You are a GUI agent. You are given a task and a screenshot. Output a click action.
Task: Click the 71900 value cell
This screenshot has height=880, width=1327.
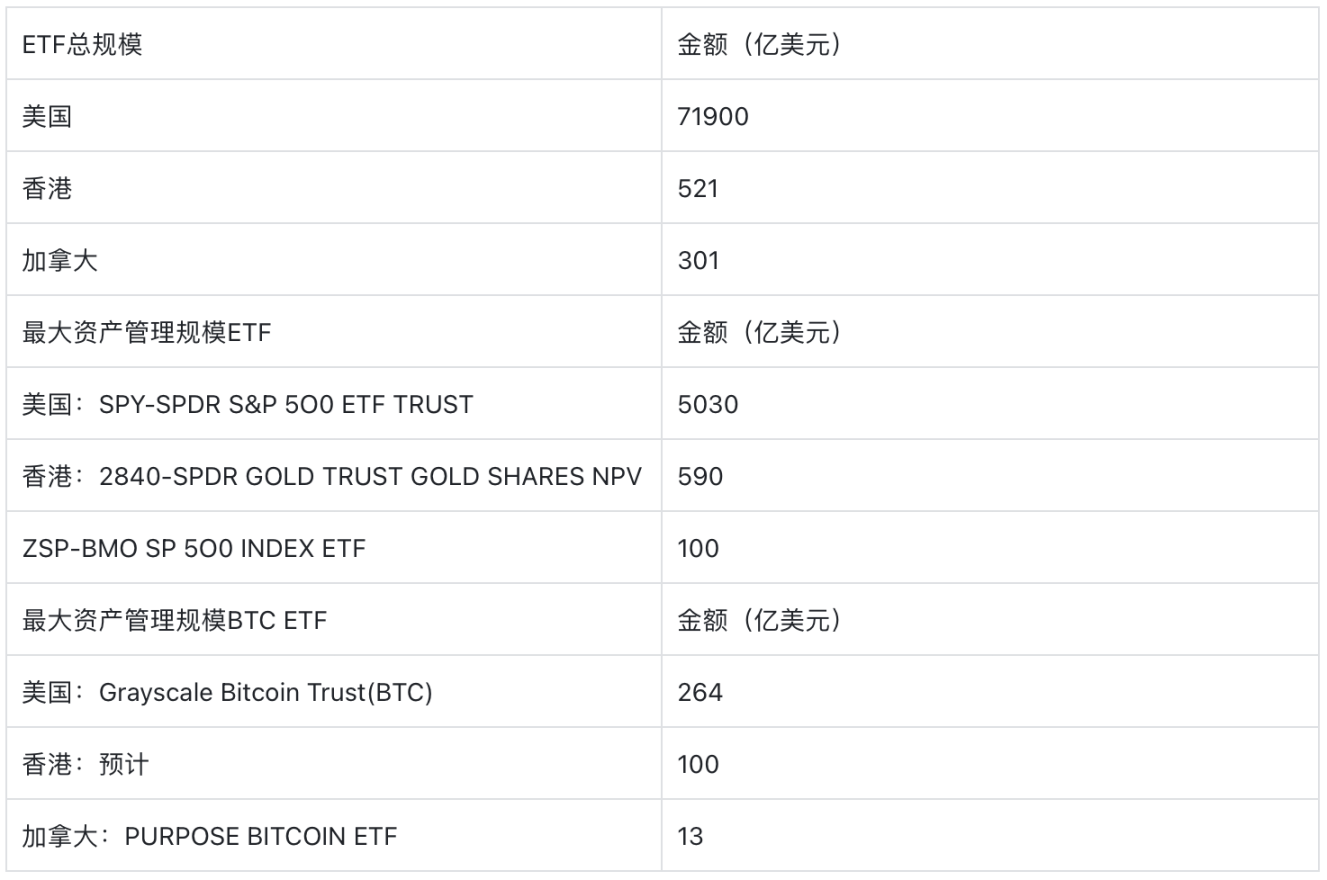point(713,117)
